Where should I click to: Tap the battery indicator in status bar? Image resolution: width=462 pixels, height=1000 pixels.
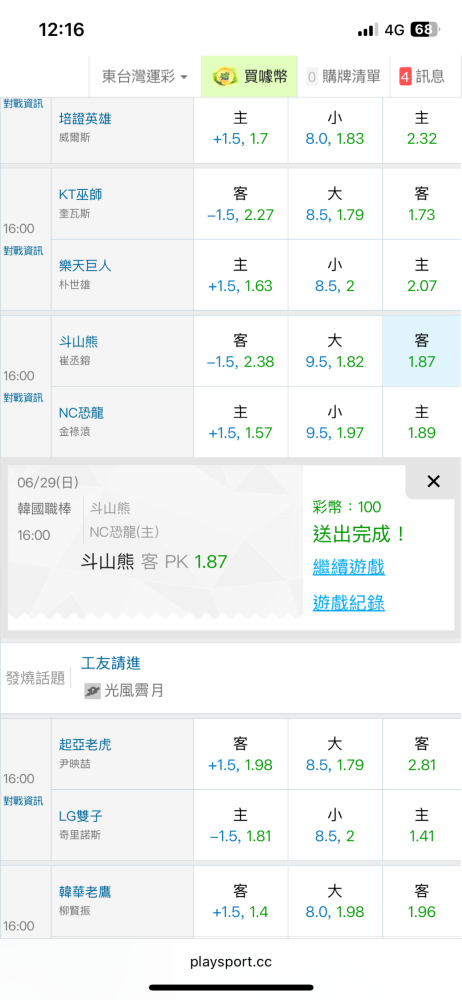(424, 30)
